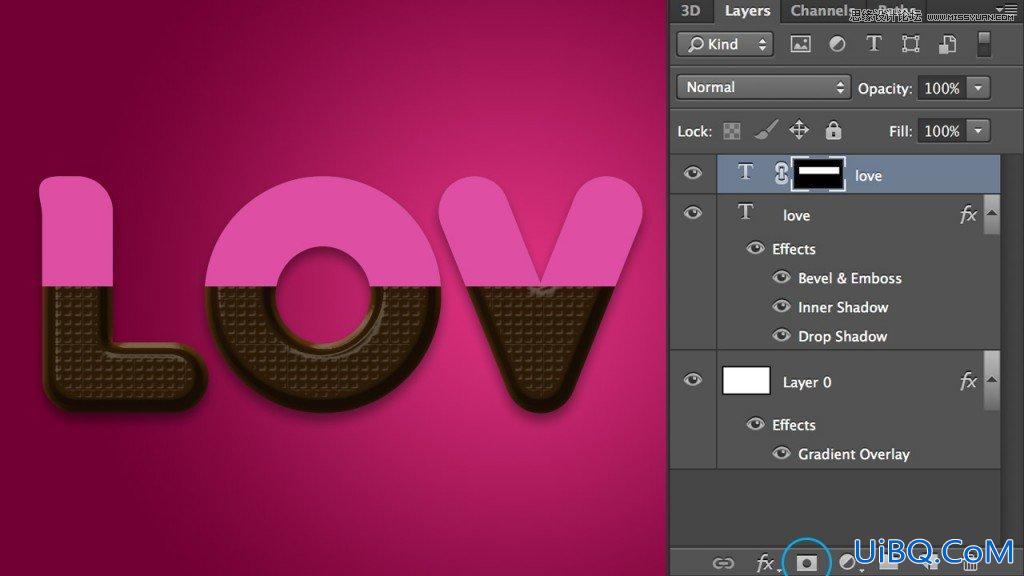Switch to the 3D tab

[690, 10]
